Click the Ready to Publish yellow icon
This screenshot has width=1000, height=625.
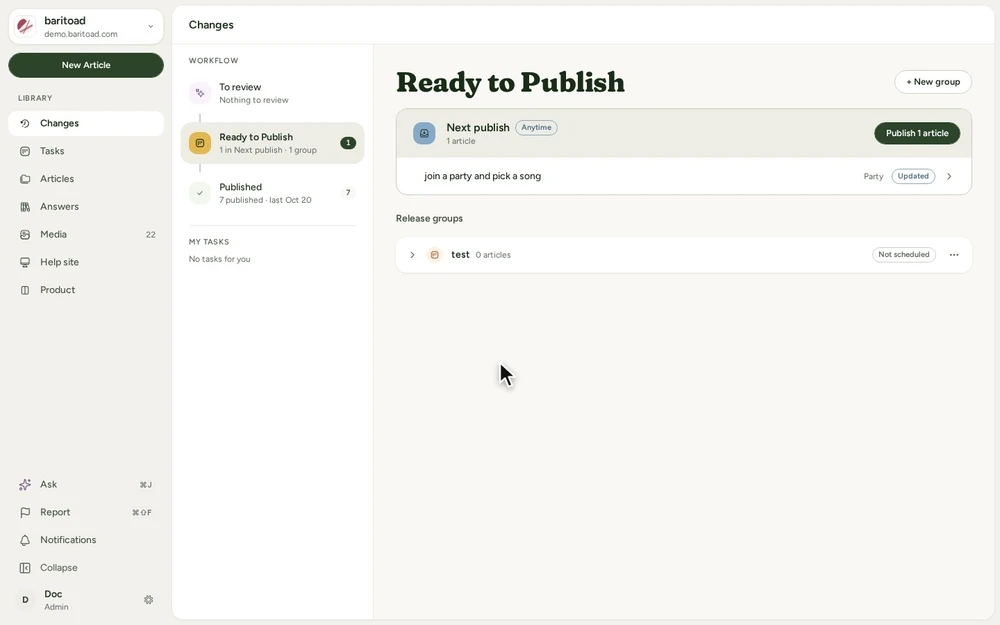[x=200, y=143]
